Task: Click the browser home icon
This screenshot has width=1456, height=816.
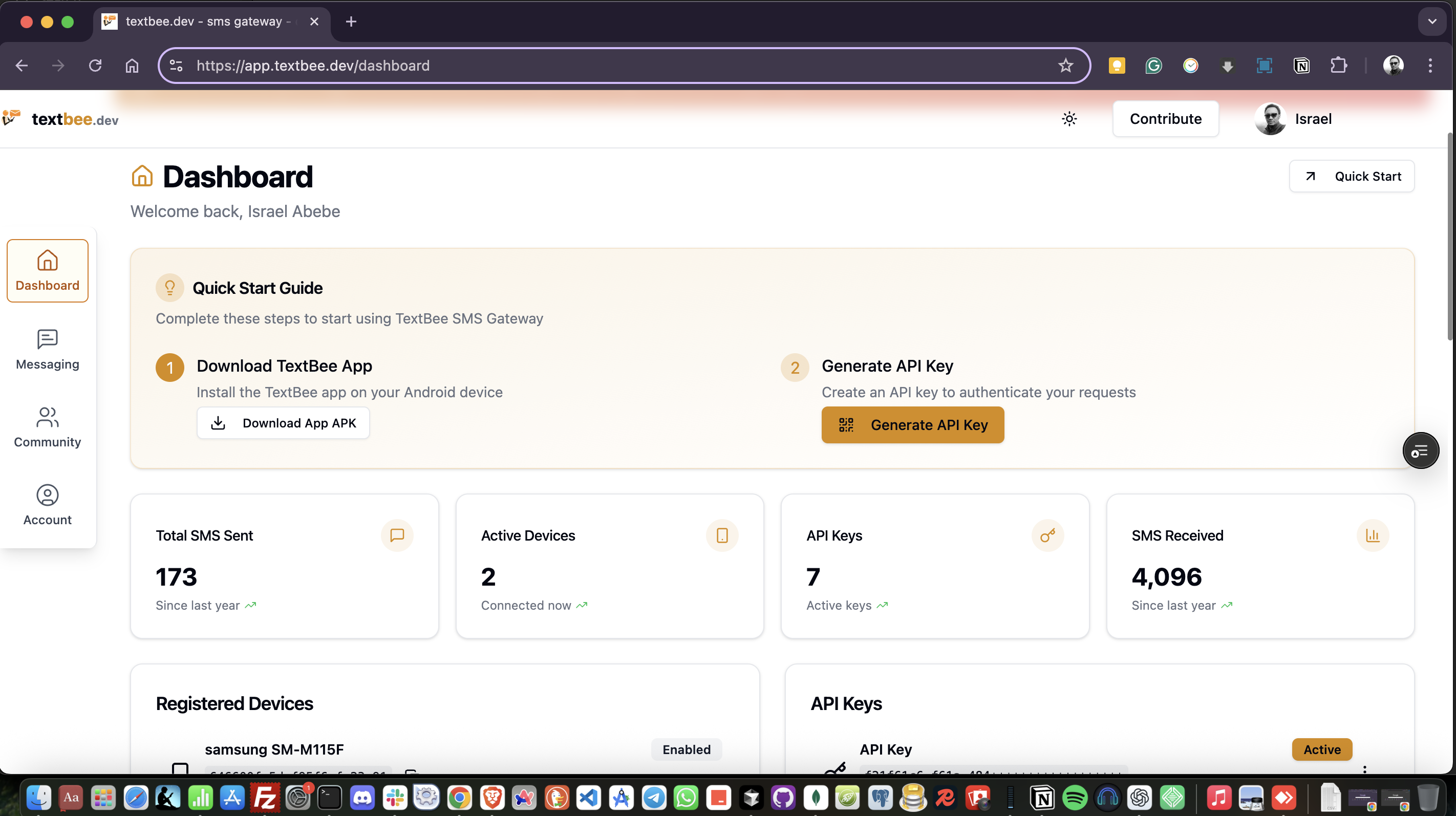Action: pyautogui.click(x=132, y=66)
